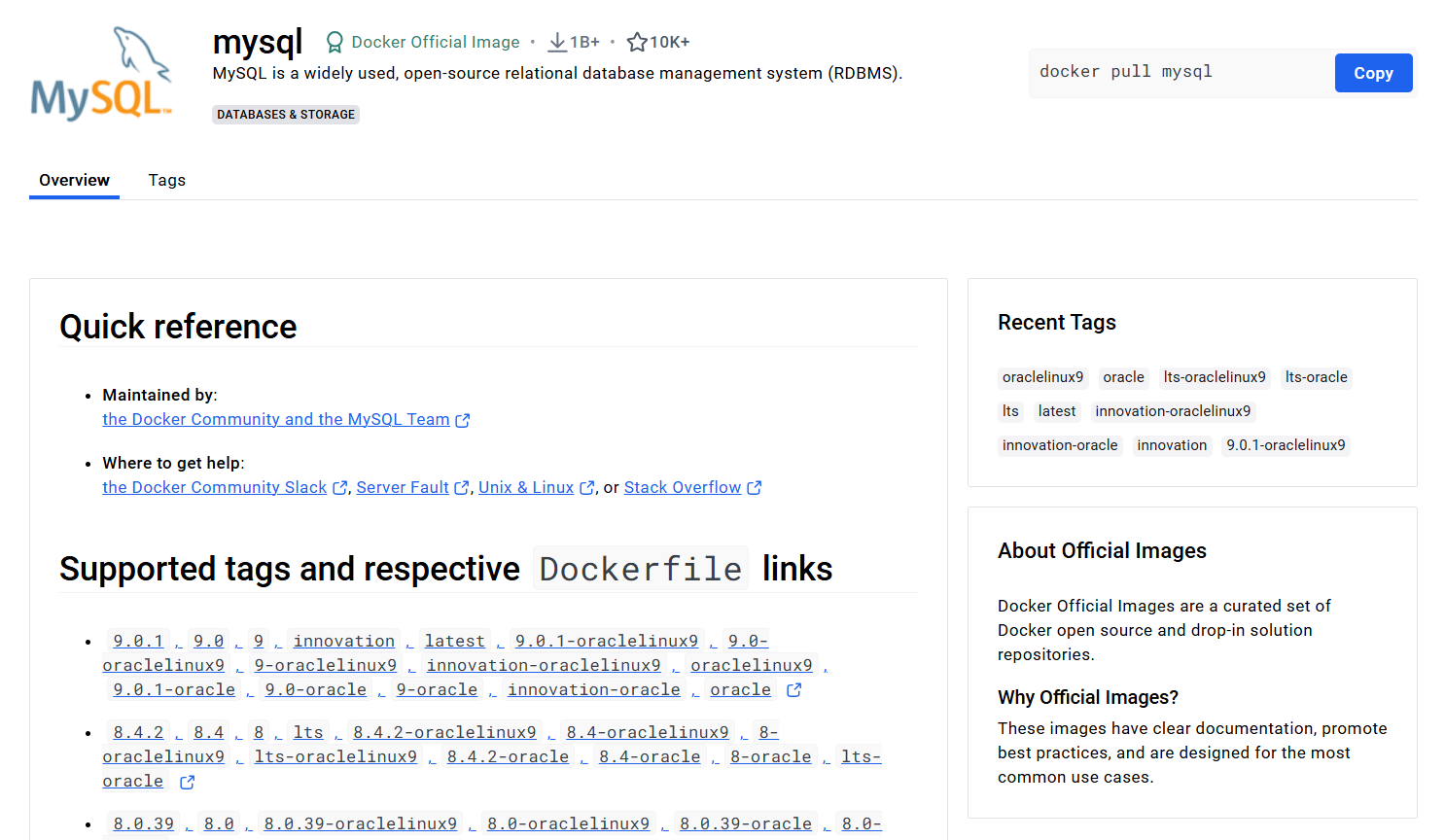
Task: Open the Server Fault link
Action: point(403,487)
